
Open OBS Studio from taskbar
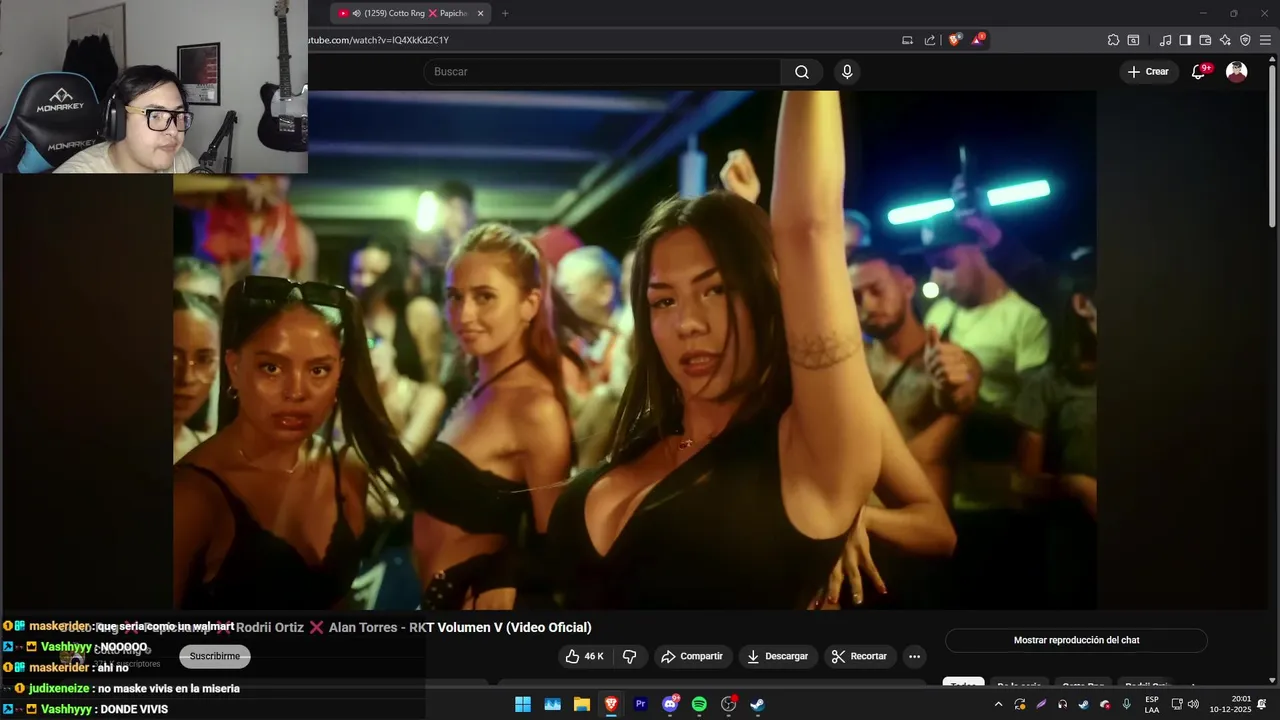pyautogui.click(x=729, y=704)
